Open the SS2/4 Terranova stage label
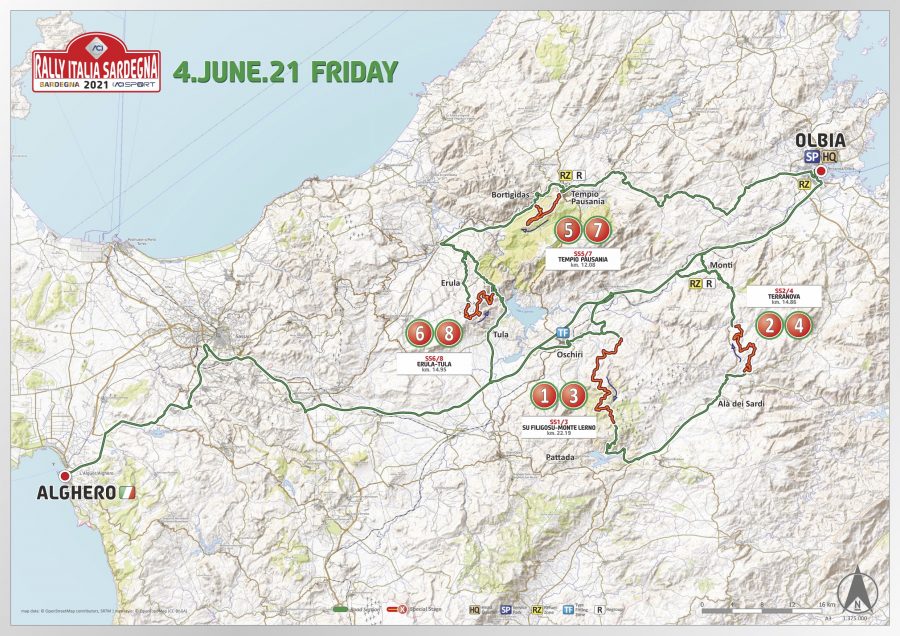 (784, 296)
